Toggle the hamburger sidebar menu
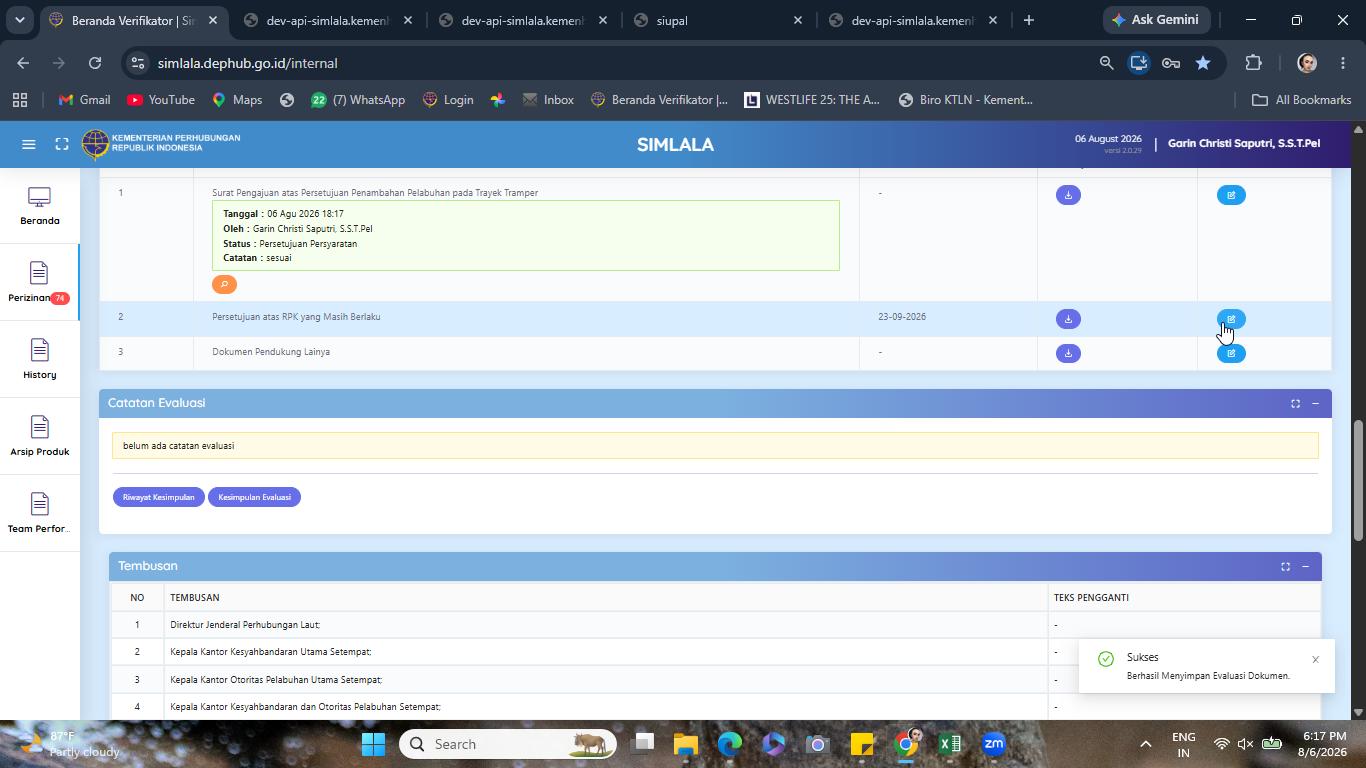Screen dimensions: 1366x768 coord(29,145)
